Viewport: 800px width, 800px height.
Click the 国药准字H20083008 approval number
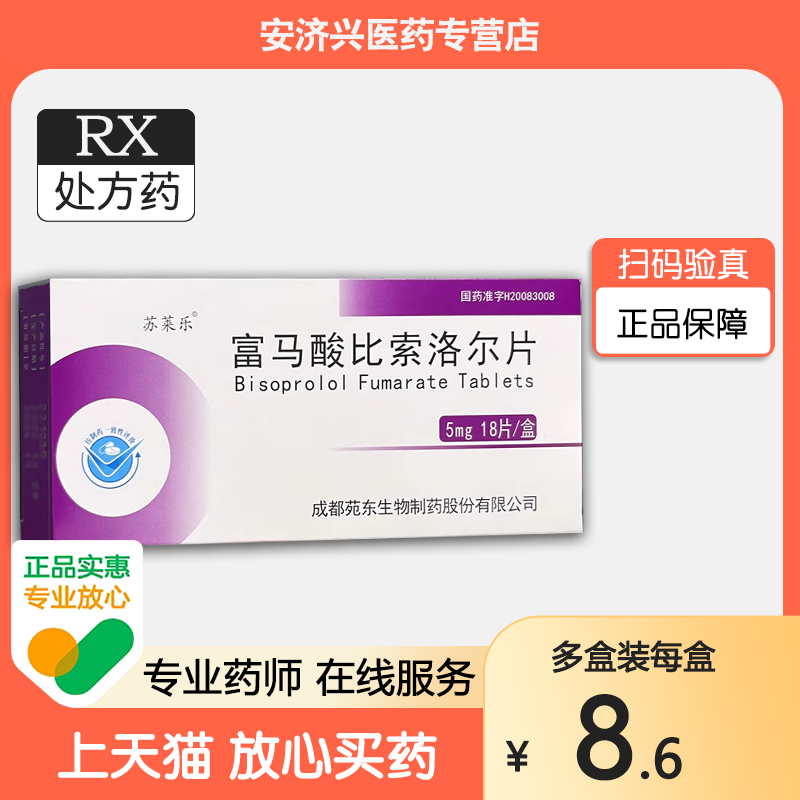(x=507, y=296)
